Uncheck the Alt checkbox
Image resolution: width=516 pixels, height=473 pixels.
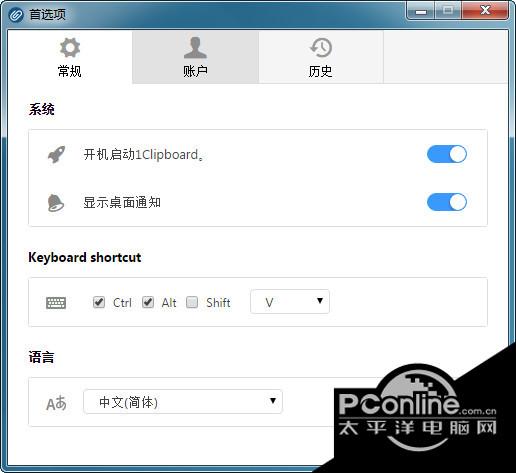[148, 302]
